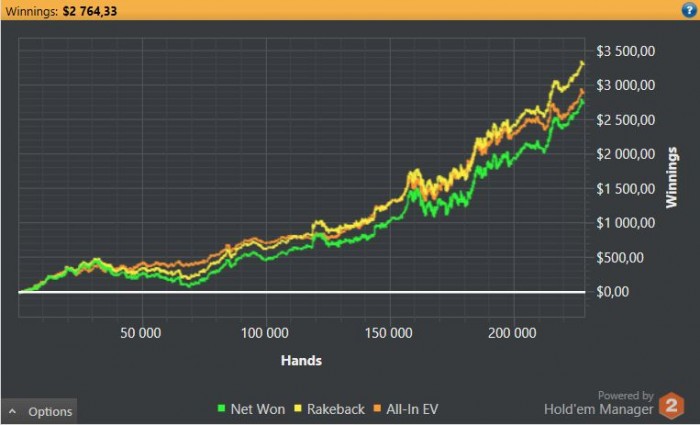
Task: Click the $1 500,00 axis label
Action: coord(625,189)
